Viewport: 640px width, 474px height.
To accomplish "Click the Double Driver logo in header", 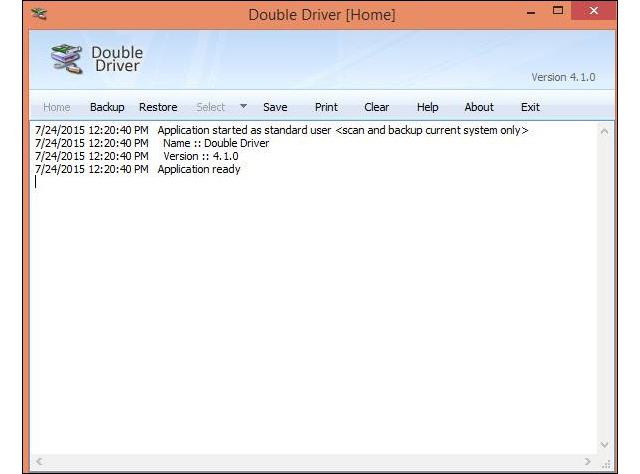I will [97, 59].
